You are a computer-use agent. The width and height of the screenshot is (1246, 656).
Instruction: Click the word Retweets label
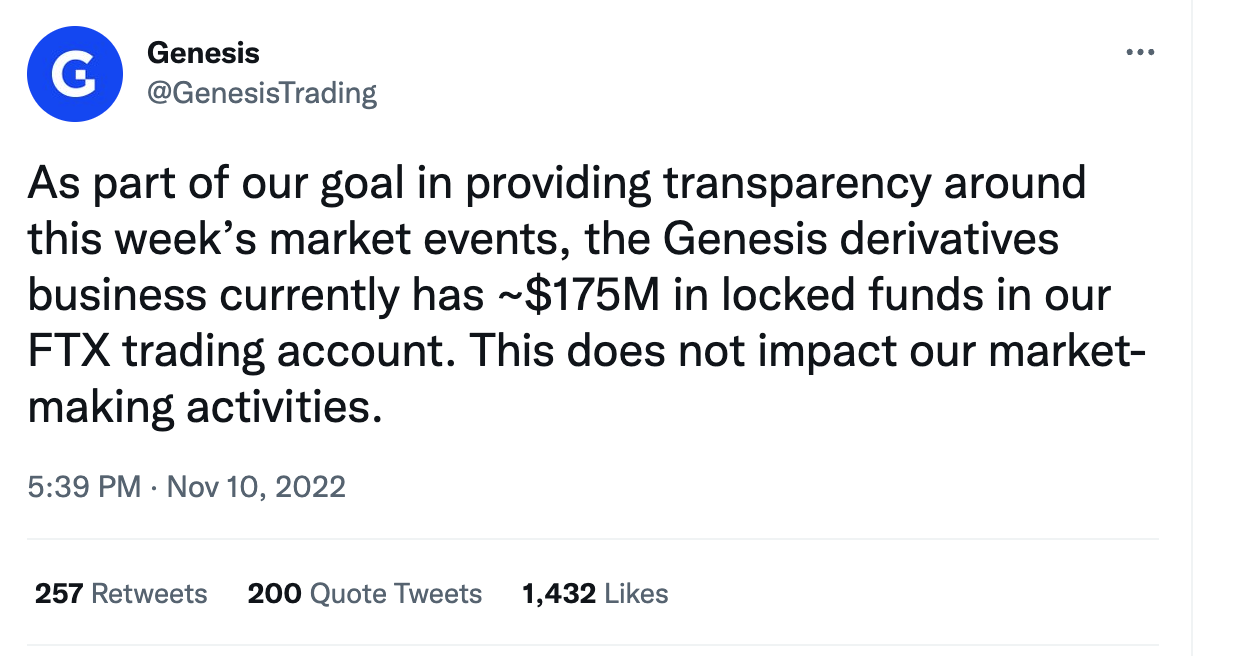point(150,593)
